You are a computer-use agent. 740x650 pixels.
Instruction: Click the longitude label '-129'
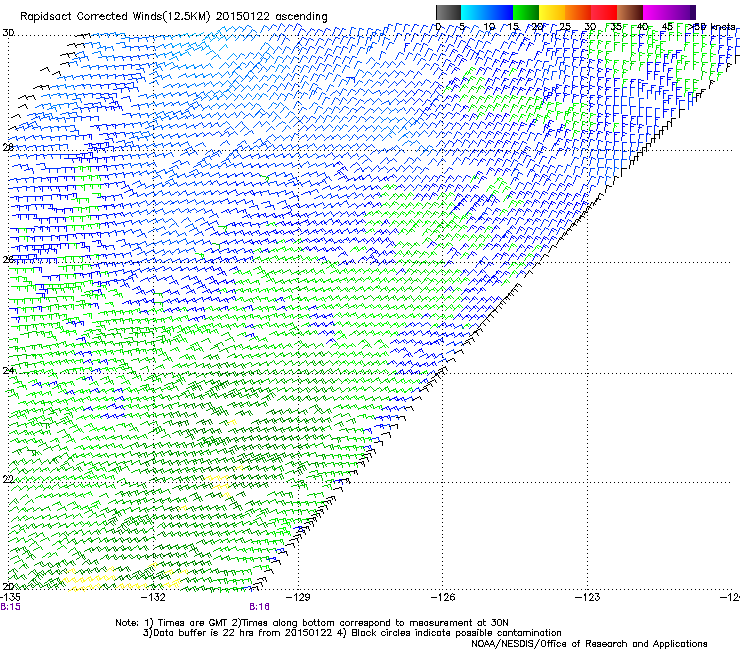[x=299, y=597]
